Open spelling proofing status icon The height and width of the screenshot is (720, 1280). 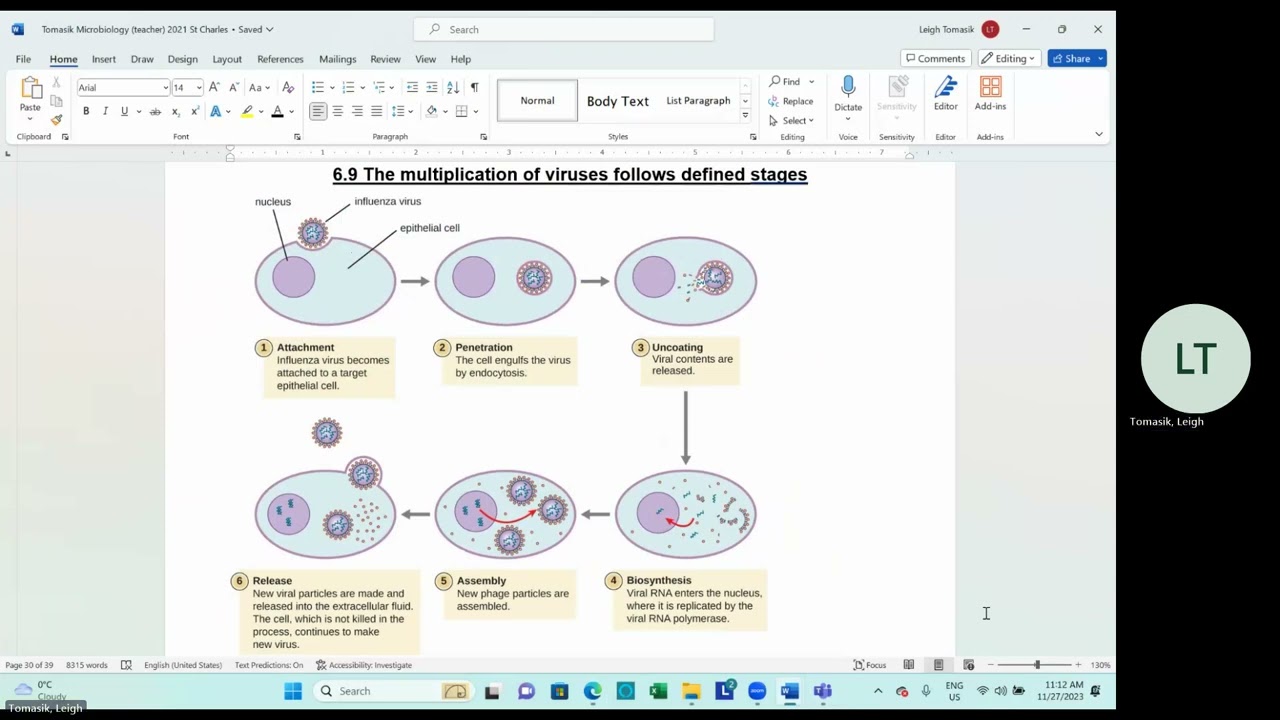point(126,665)
